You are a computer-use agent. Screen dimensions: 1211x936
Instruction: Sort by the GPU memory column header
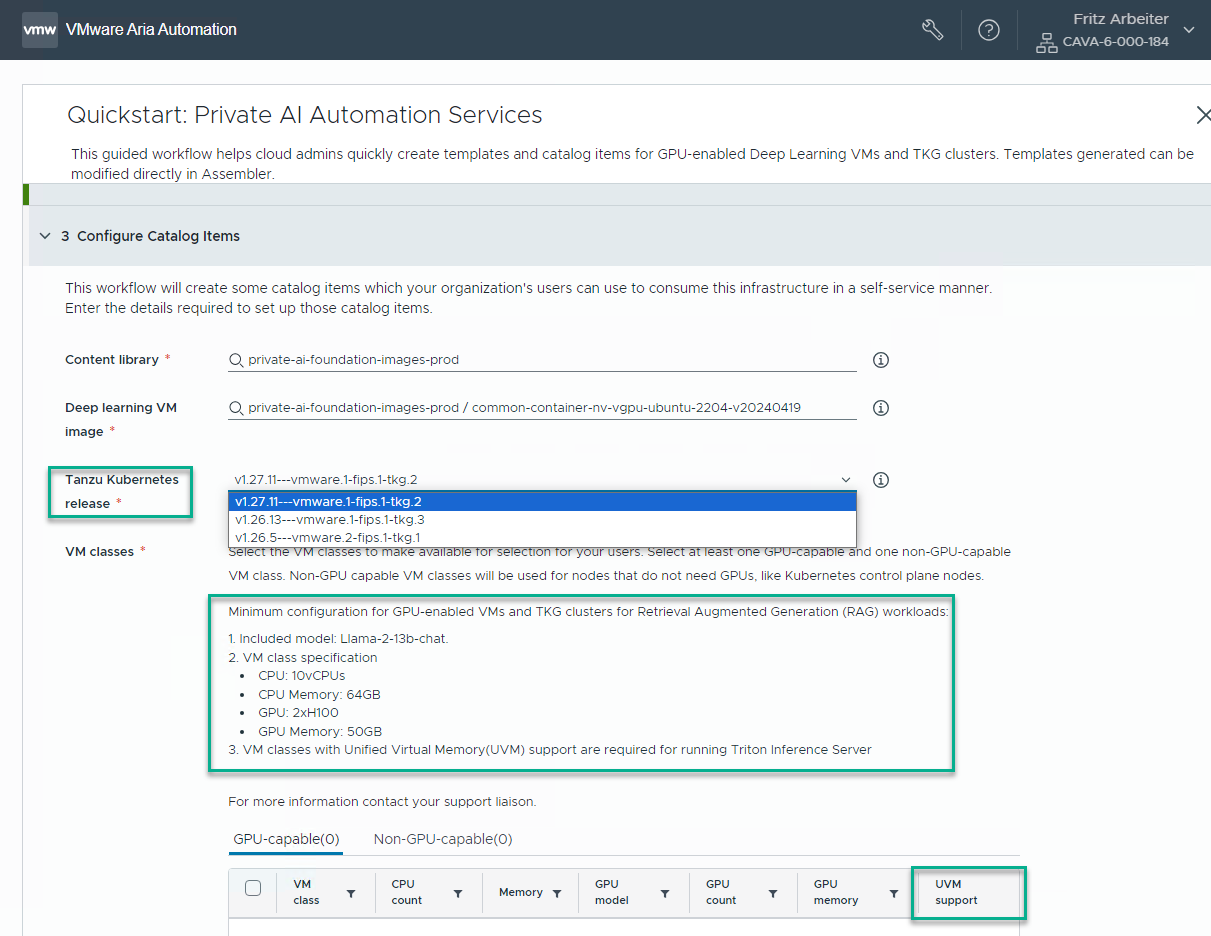tap(836, 892)
